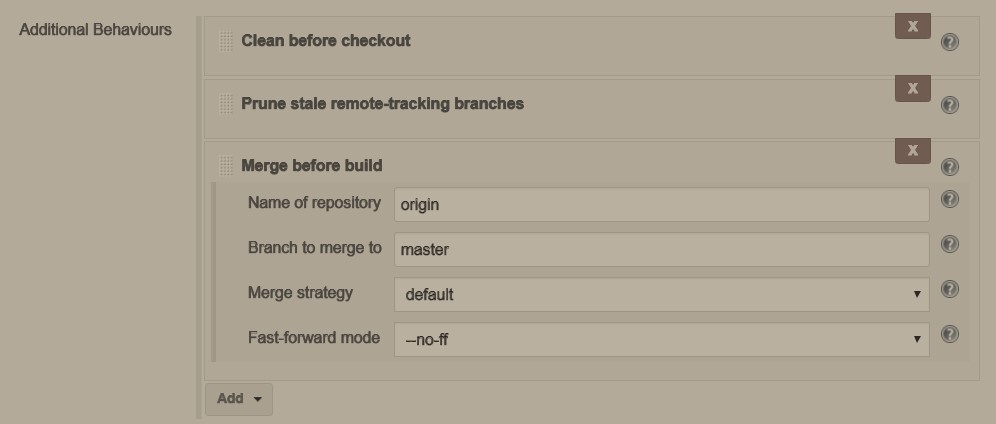996x424 pixels.
Task: Show help for Branch to merge to
Action: 950,244
